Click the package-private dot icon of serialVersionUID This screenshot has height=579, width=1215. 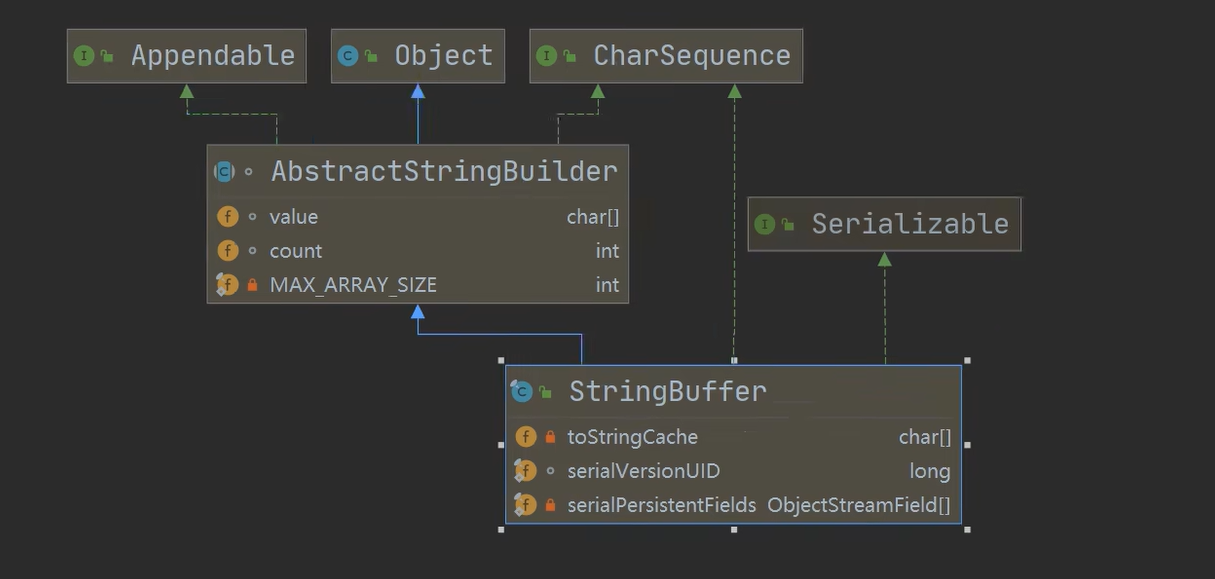pyautogui.click(x=550, y=471)
